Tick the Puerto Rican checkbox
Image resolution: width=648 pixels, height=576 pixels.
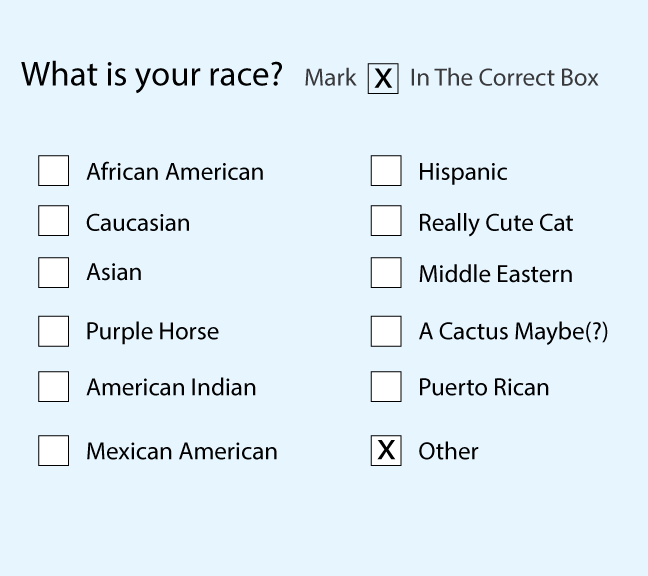(x=386, y=386)
